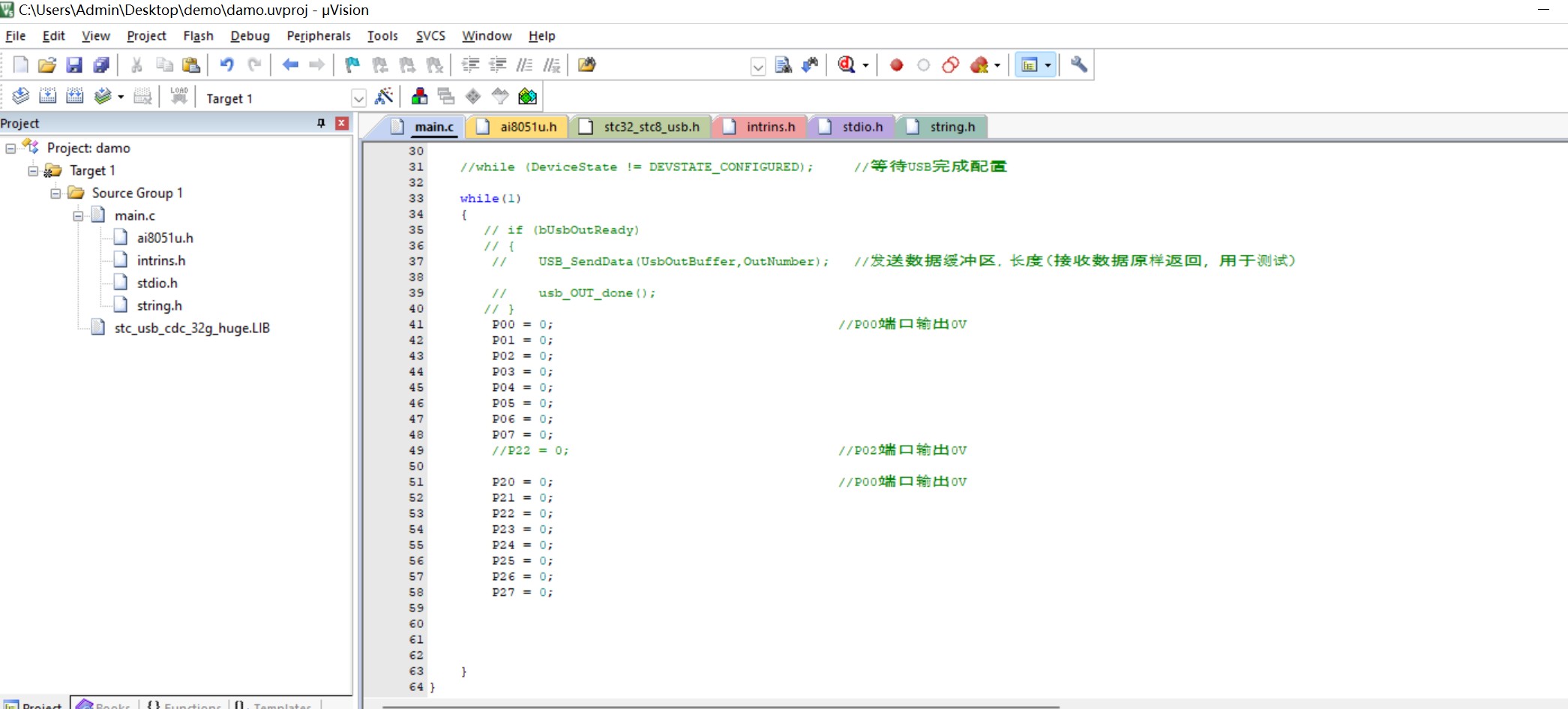Image resolution: width=1568 pixels, height=709 pixels.
Task: Collapse the main.c node in project tree
Action: pyautogui.click(x=78, y=216)
